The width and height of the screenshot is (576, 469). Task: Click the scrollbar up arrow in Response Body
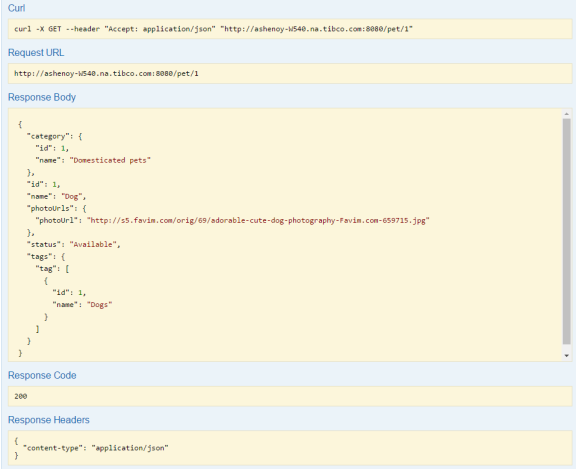point(566,114)
